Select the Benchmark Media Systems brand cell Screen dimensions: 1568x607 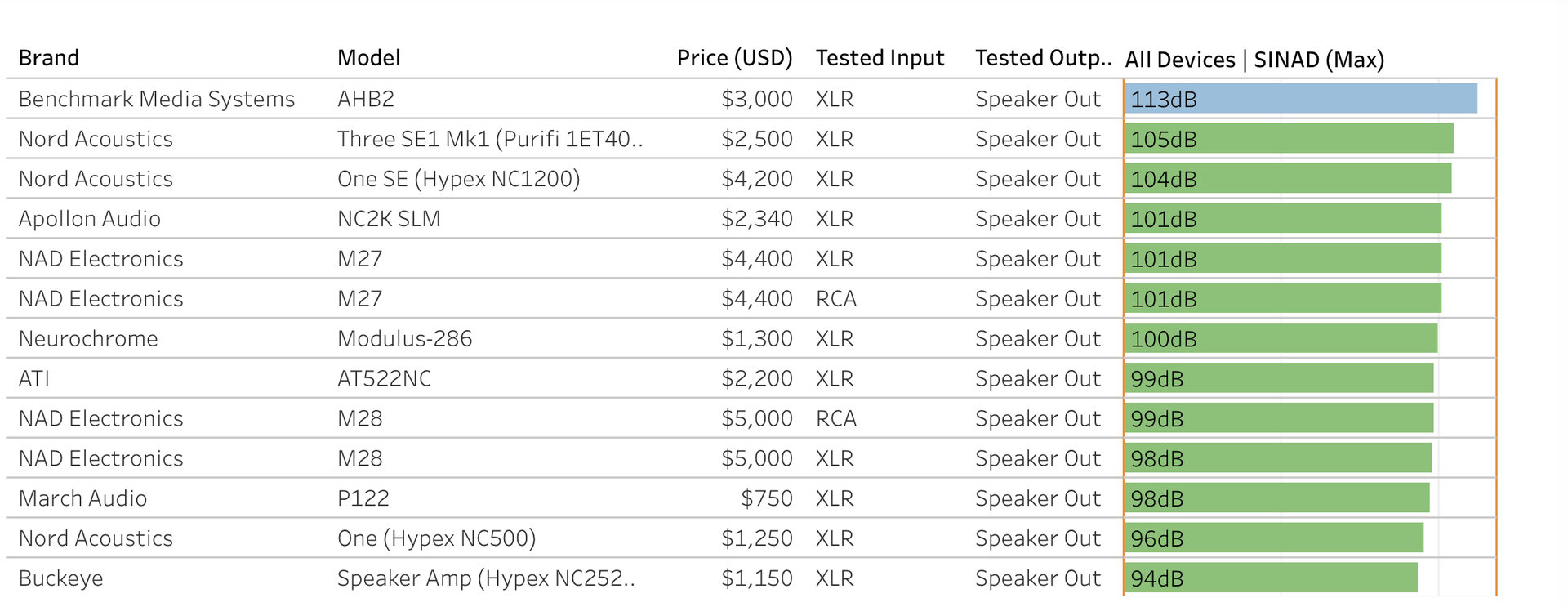(157, 99)
